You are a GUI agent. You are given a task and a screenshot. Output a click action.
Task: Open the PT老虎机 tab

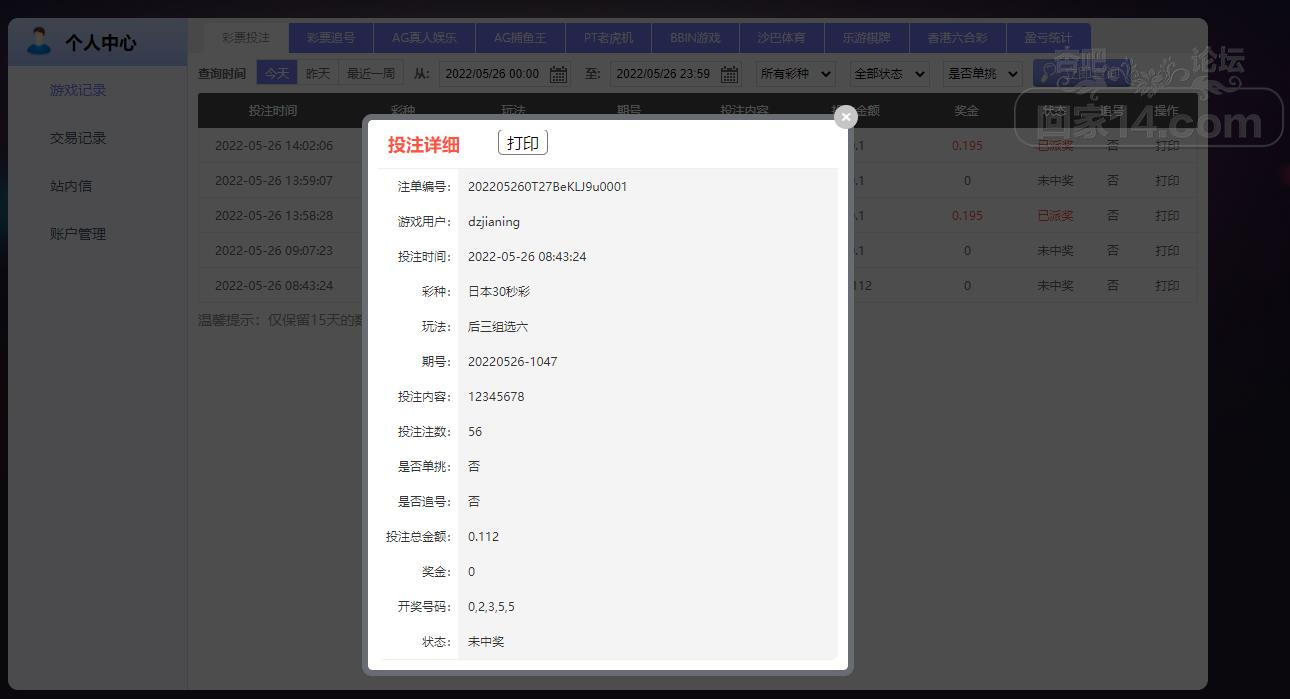click(608, 38)
